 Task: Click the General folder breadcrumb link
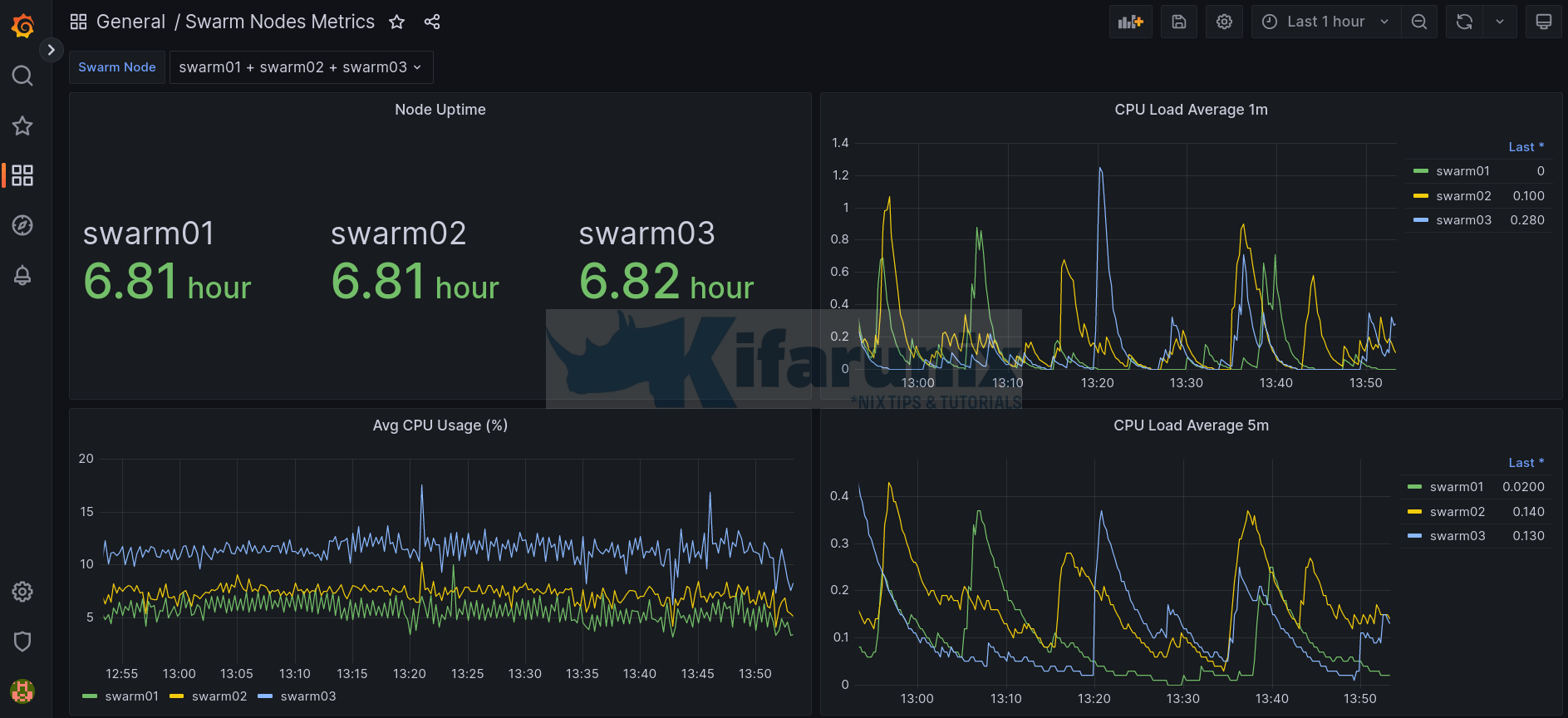130,22
